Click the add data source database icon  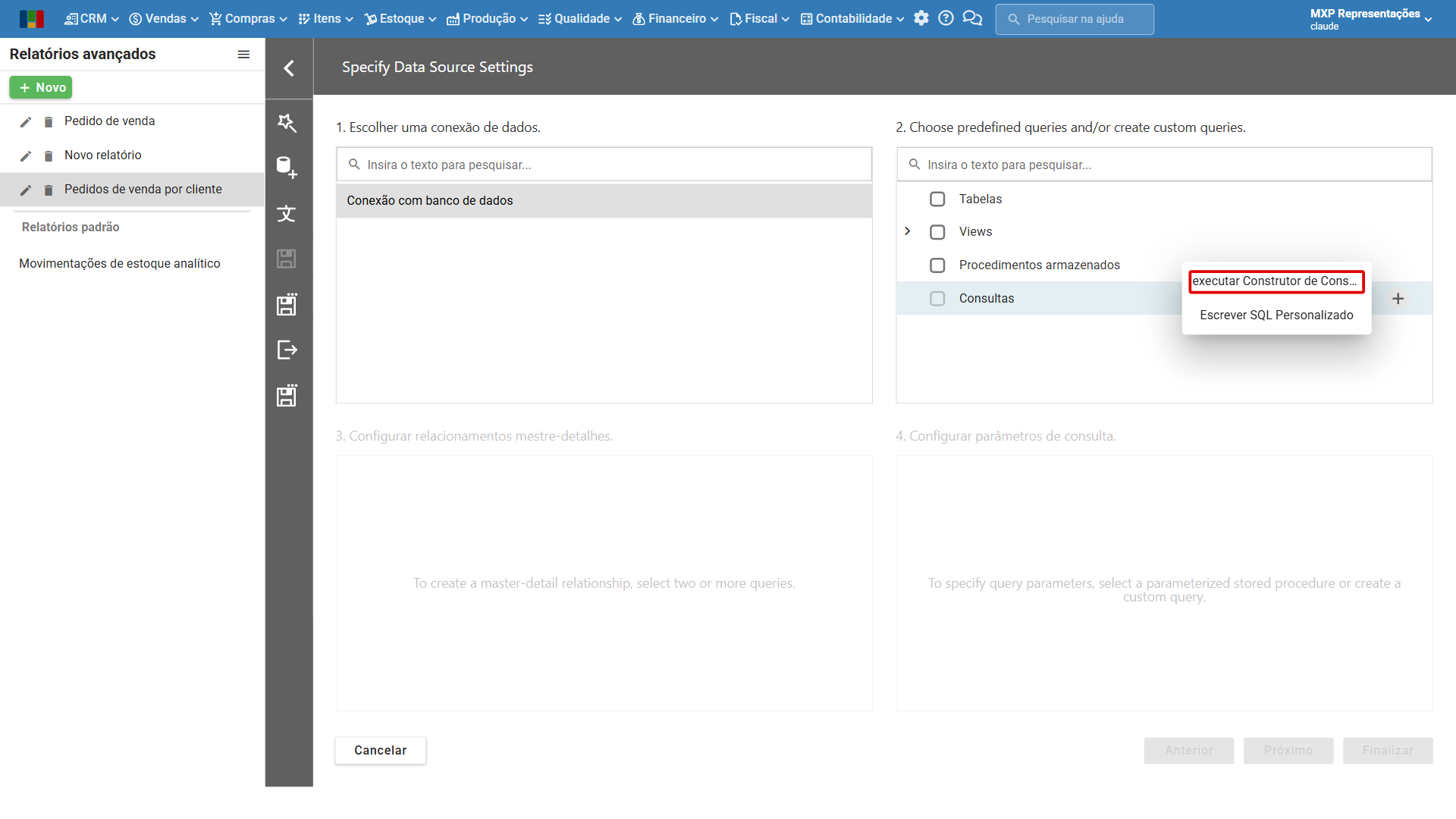(287, 168)
